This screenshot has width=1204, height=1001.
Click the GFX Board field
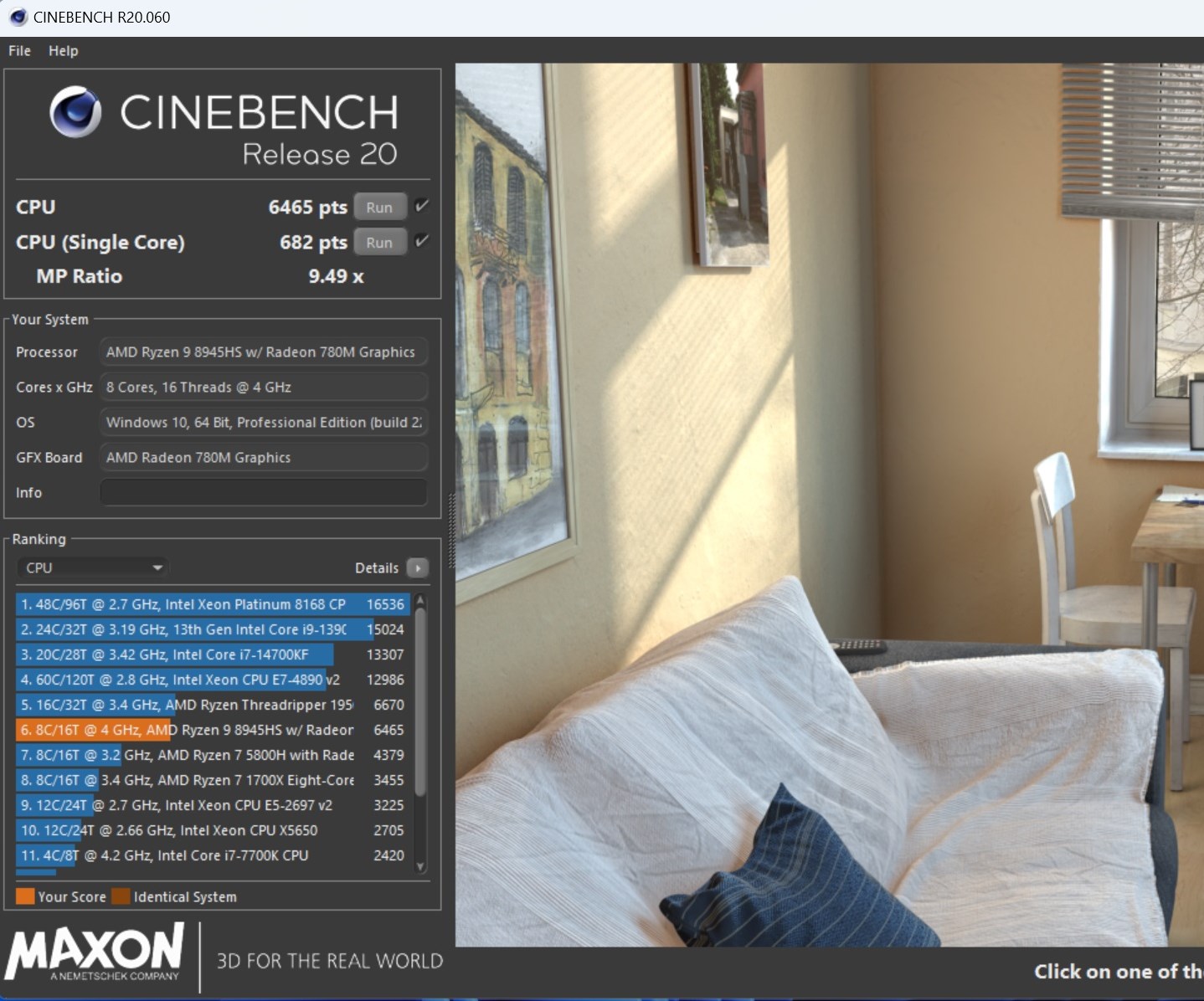(x=264, y=457)
